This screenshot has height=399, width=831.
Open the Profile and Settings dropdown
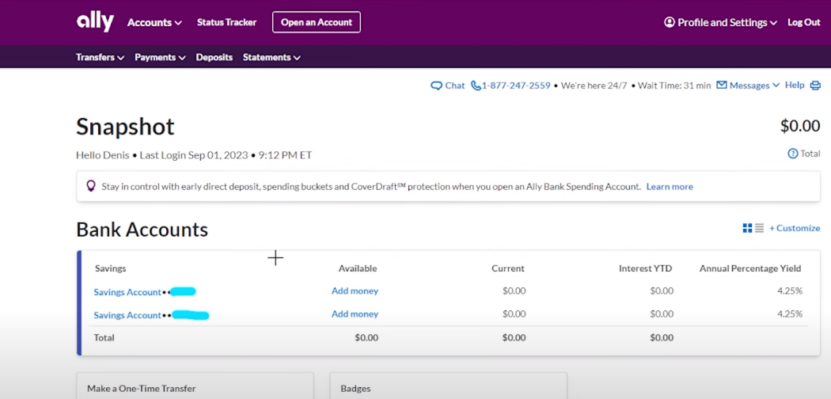point(721,22)
